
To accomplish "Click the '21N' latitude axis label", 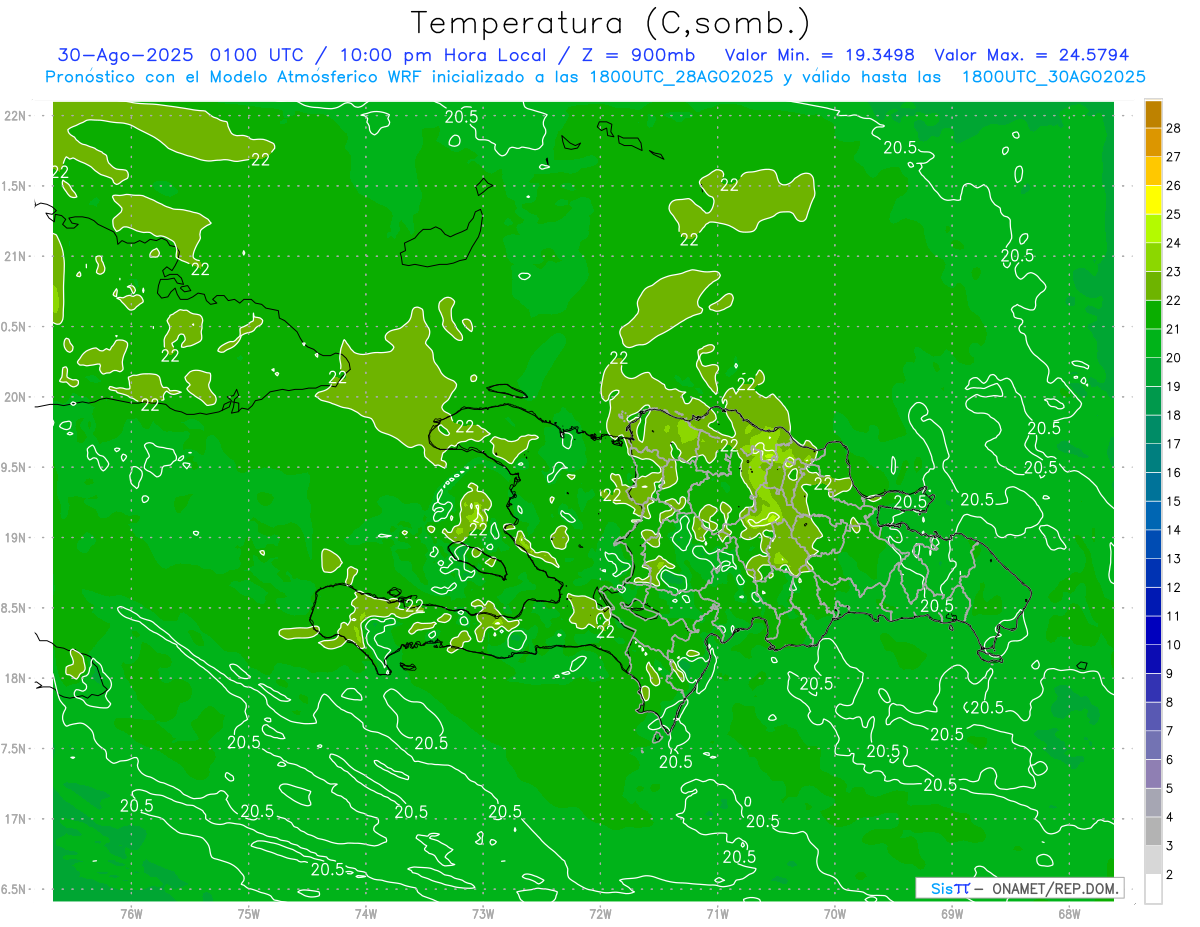I will [16, 256].
